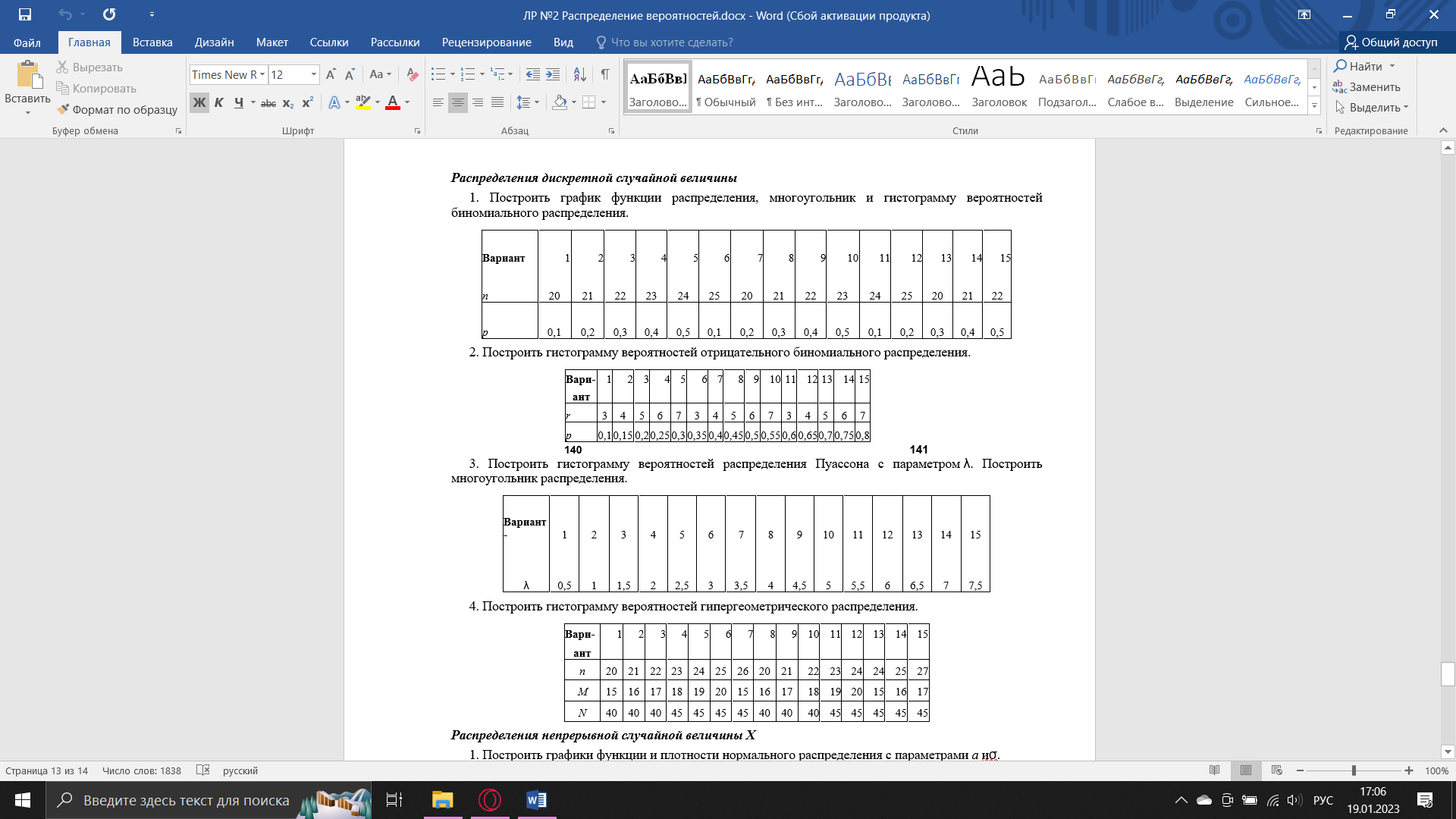Switch to the Рецензирование tab
The width and height of the screenshot is (1456, 819).
click(x=486, y=42)
